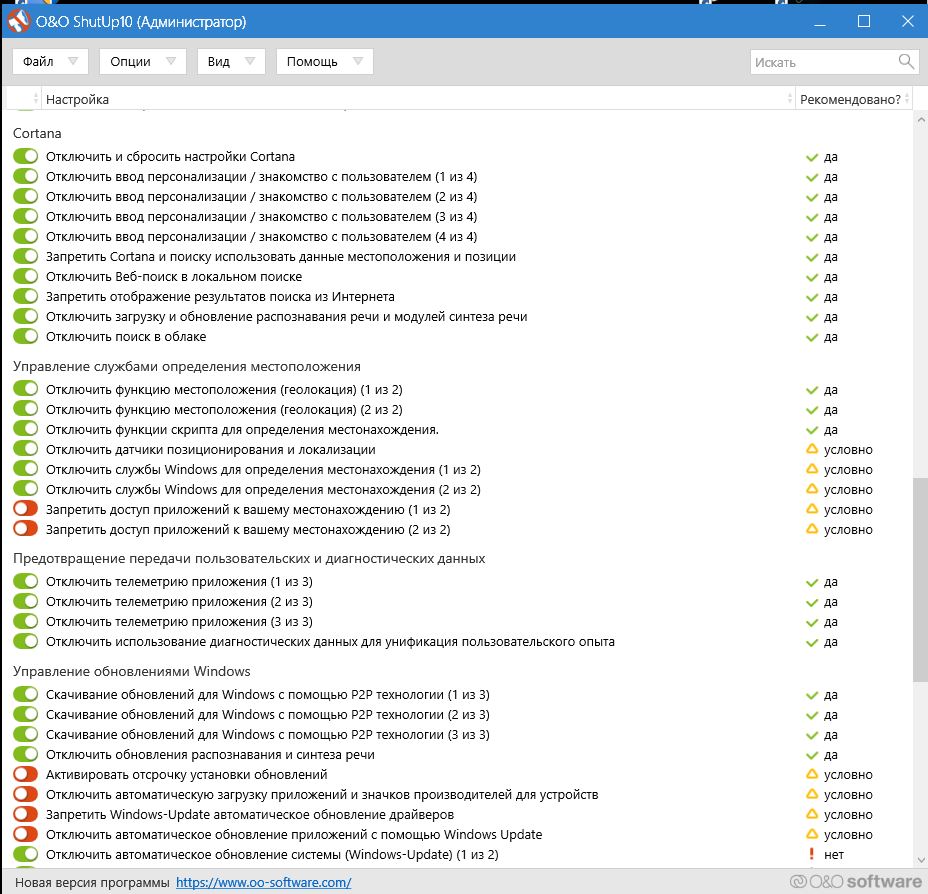Toggle 'Отключить поиск в облаке' switch
This screenshot has width=928, height=894.
[x=25, y=336]
